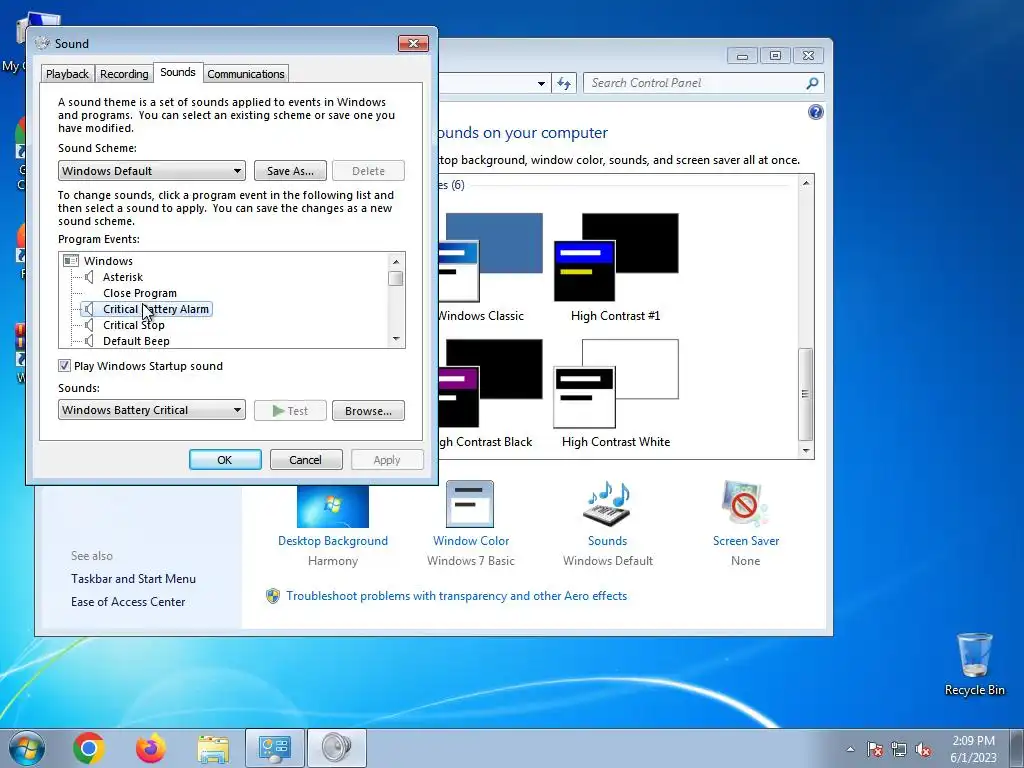Click the Windows root node icon
The height and width of the screenshot is (768, 1024).
point(71,261)
